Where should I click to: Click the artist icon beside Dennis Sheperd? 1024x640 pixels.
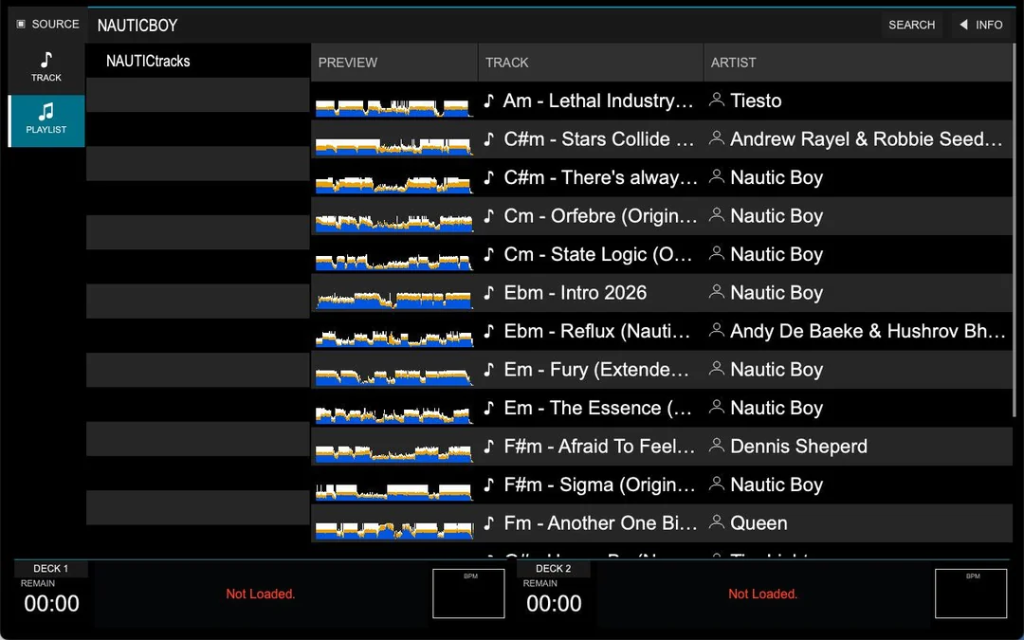pos(716,445)
